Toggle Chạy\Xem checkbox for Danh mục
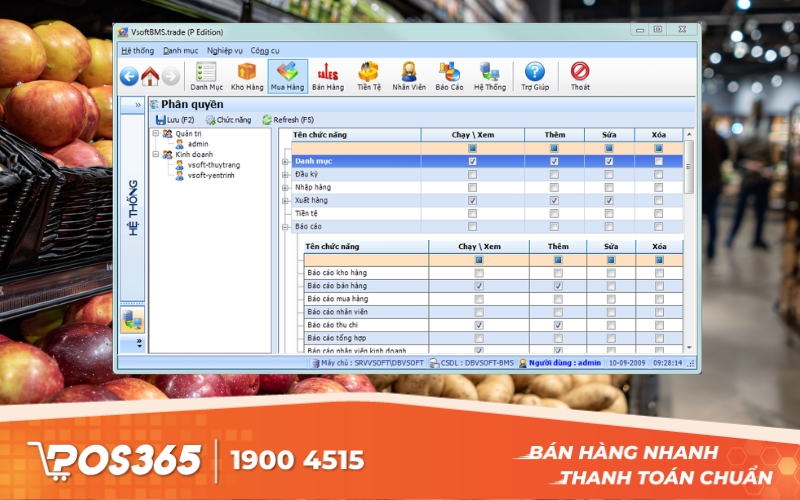The width and height of the screenshot is (800, 500). [472, 161]
